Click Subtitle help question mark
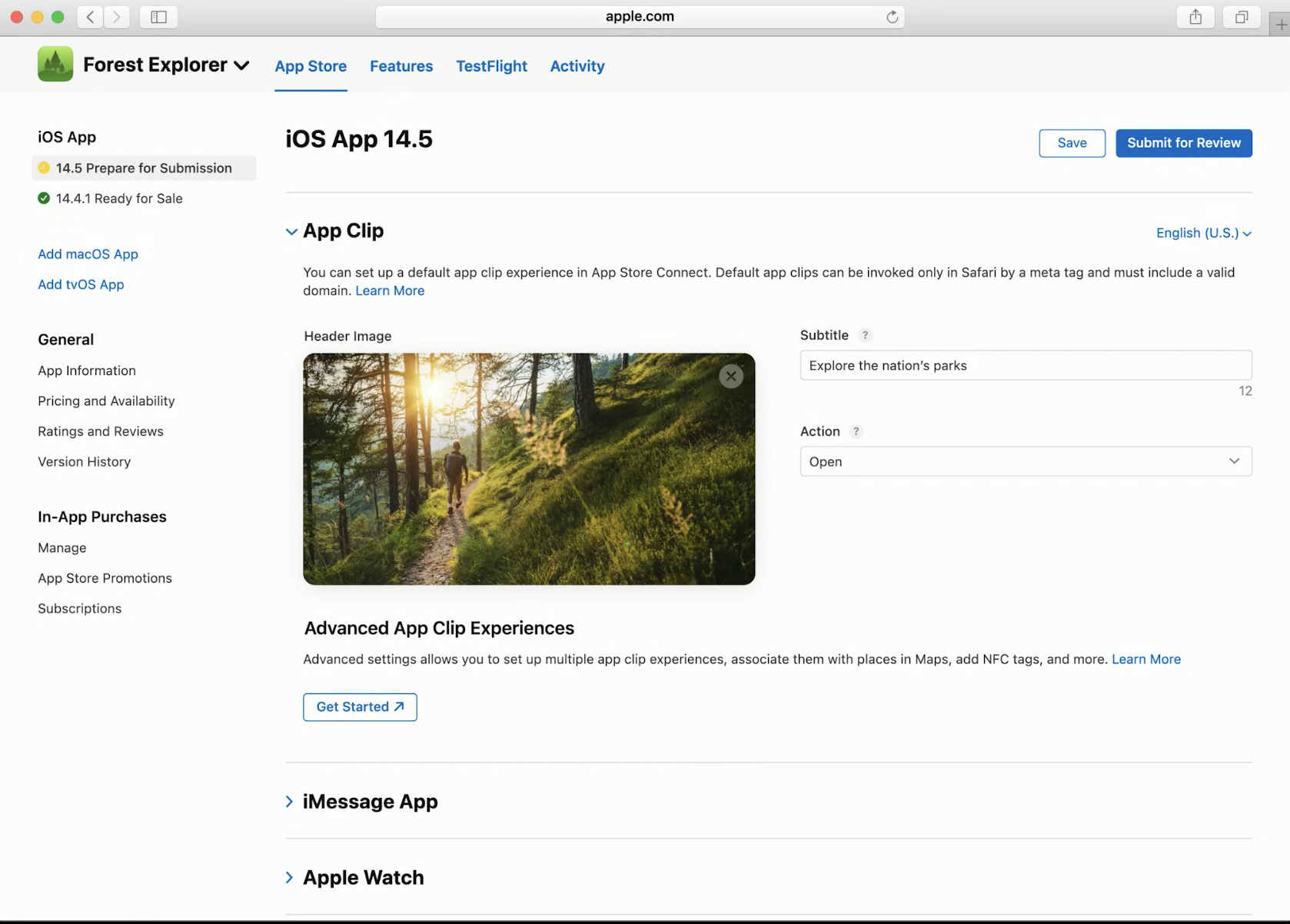This screenshot has height=924, width=1290. point(865,335)
